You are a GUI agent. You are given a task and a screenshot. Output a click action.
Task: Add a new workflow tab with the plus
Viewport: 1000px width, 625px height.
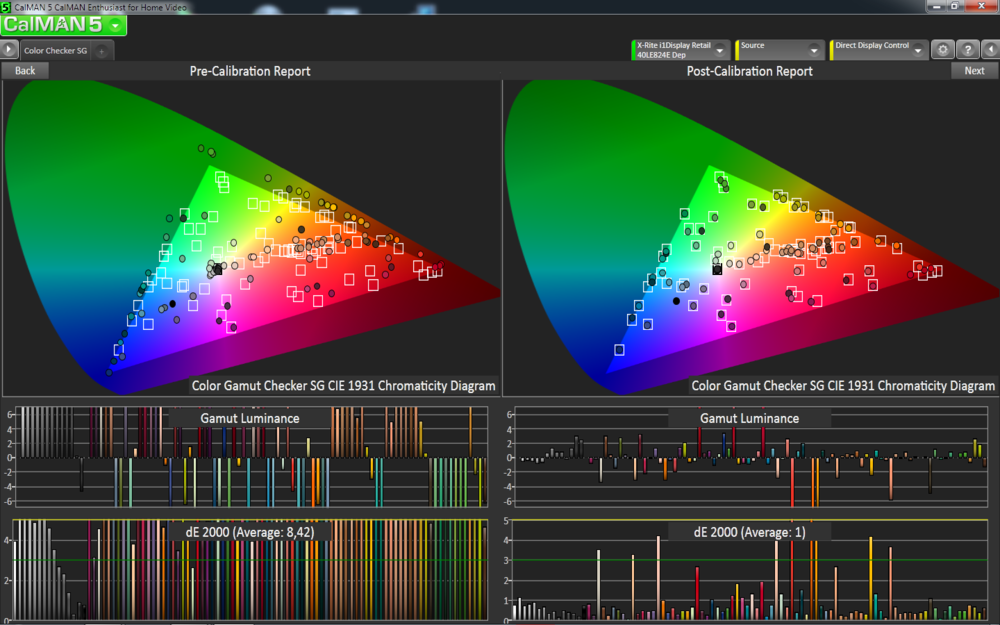point(101,49)
